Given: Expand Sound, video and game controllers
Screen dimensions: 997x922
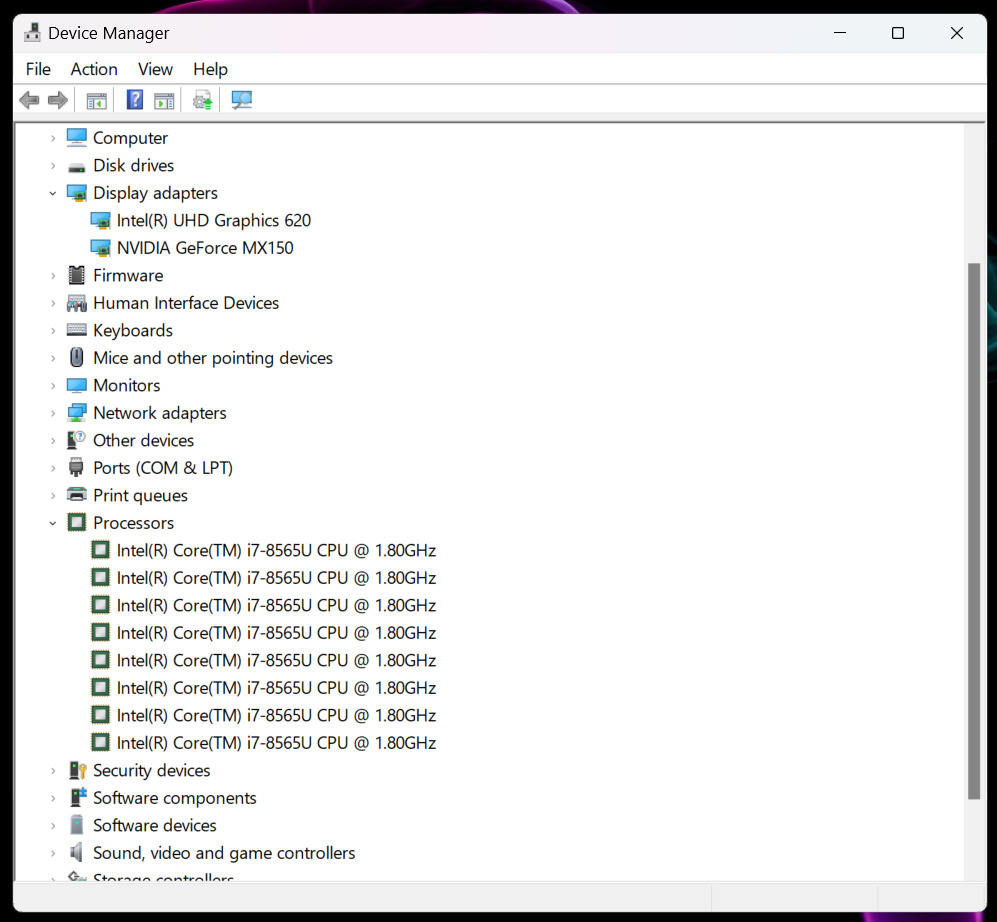Looking at the screenshot, I should [x=53, y=853].
